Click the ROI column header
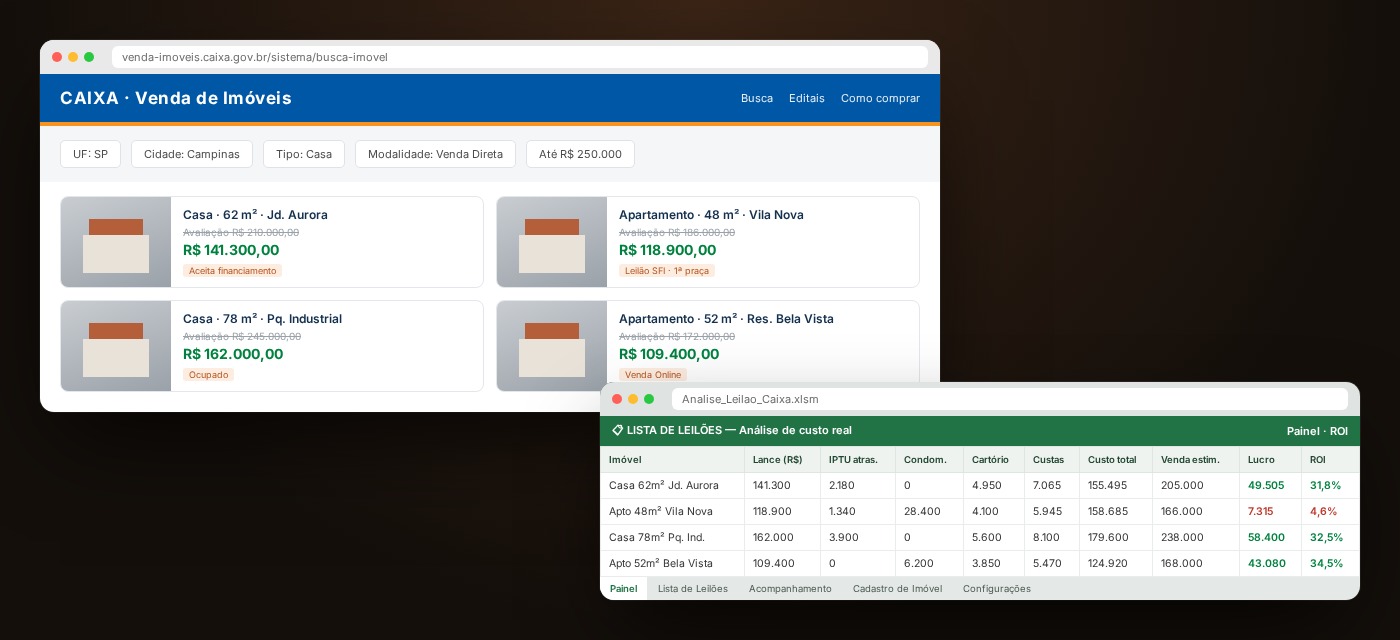Image resolution: width=1400 pixels, height=640 pixels. click(x=1331, y=460)
